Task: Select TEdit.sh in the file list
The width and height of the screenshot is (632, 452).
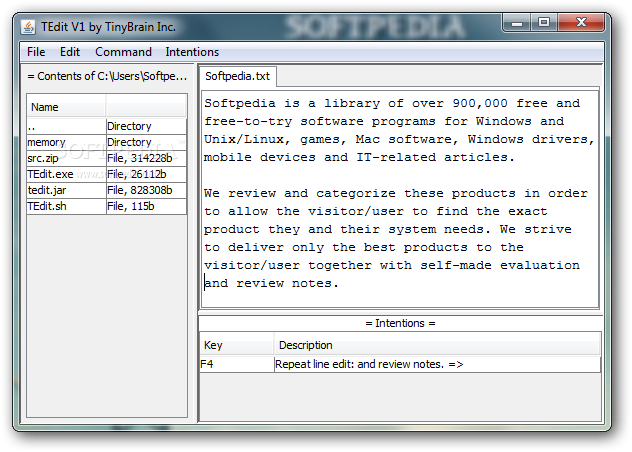Action: point(67,206)
